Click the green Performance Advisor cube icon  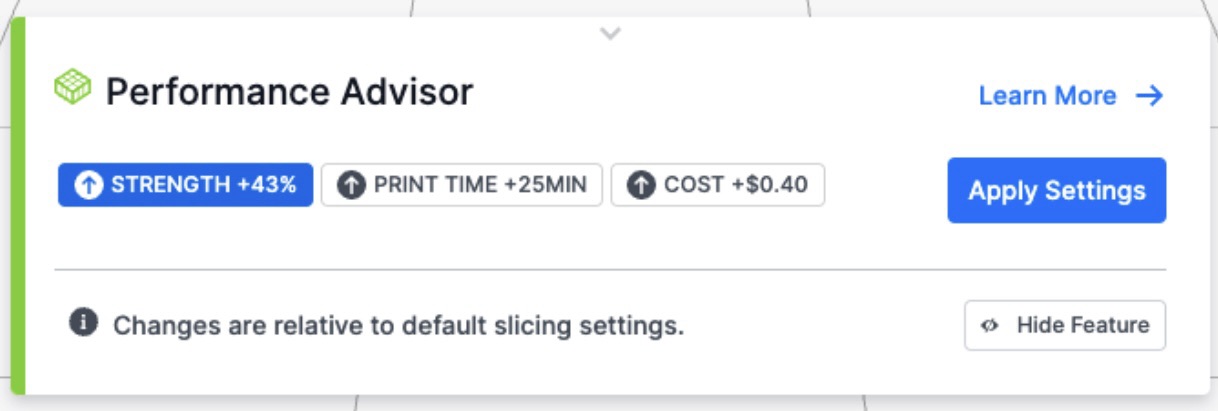[x=72, y=88]
